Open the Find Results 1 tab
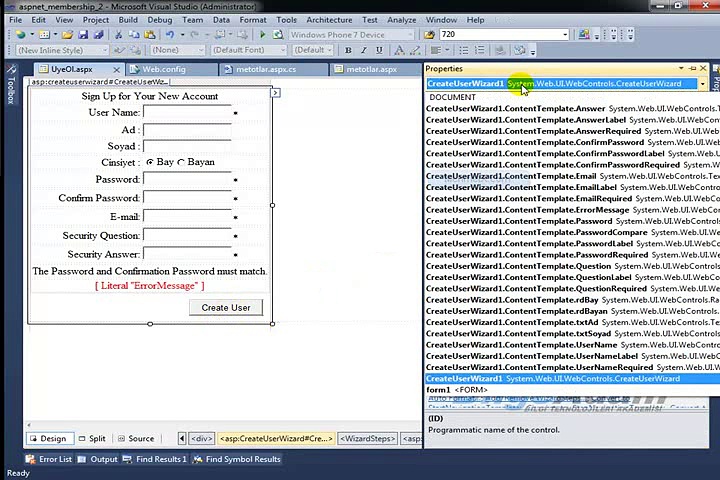 (x=155, y=459)
